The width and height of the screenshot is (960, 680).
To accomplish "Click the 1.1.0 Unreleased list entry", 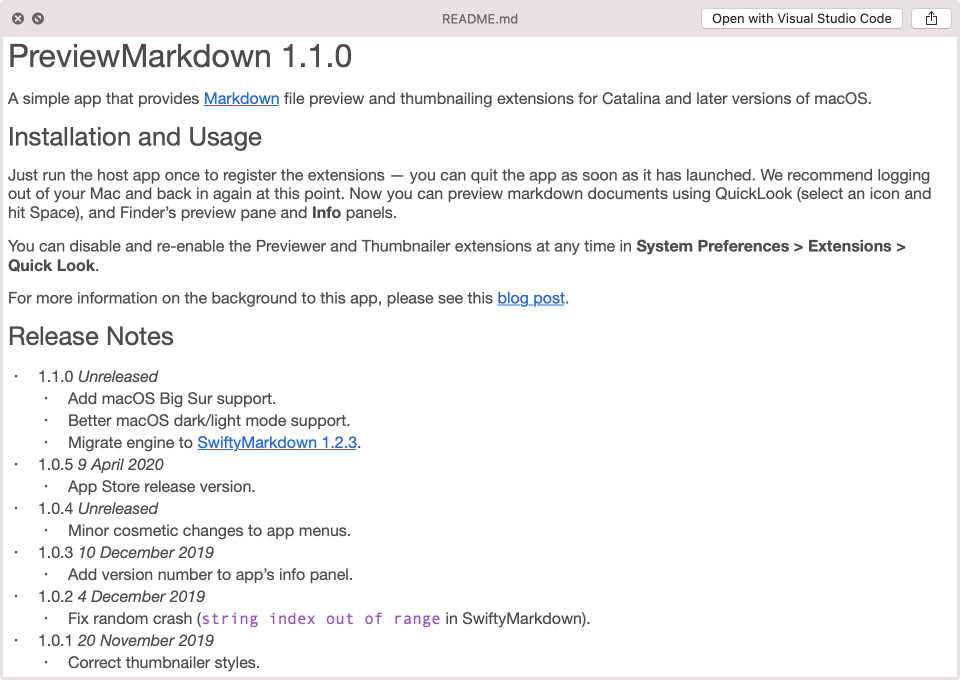I will pos(98,377).
